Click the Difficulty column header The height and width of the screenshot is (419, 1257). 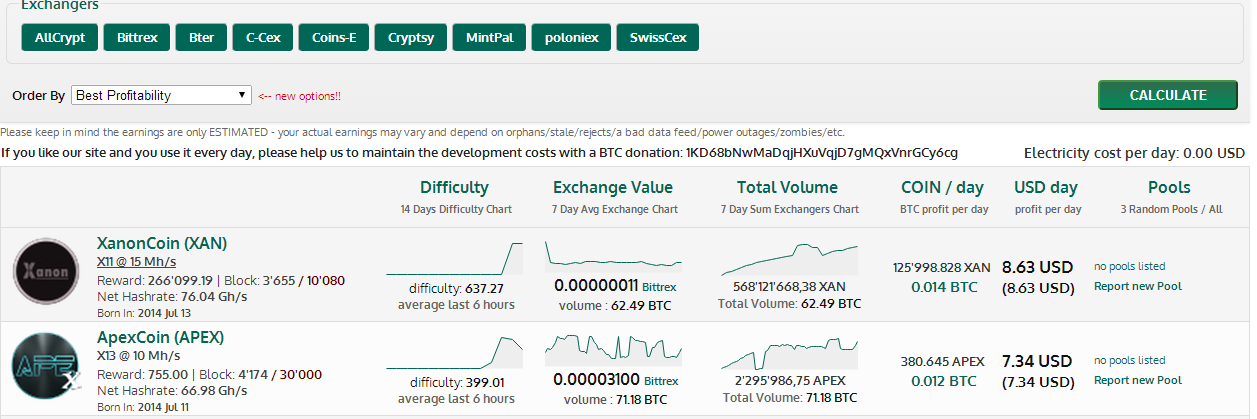[455, 187]
